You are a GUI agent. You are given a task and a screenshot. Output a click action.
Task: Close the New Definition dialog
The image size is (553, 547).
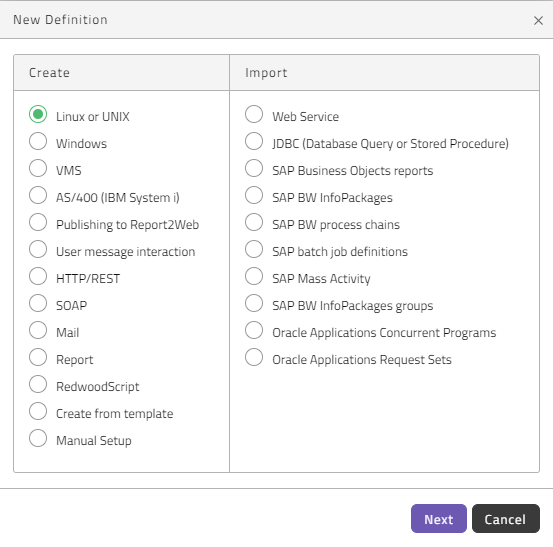(x=538, y=20)
